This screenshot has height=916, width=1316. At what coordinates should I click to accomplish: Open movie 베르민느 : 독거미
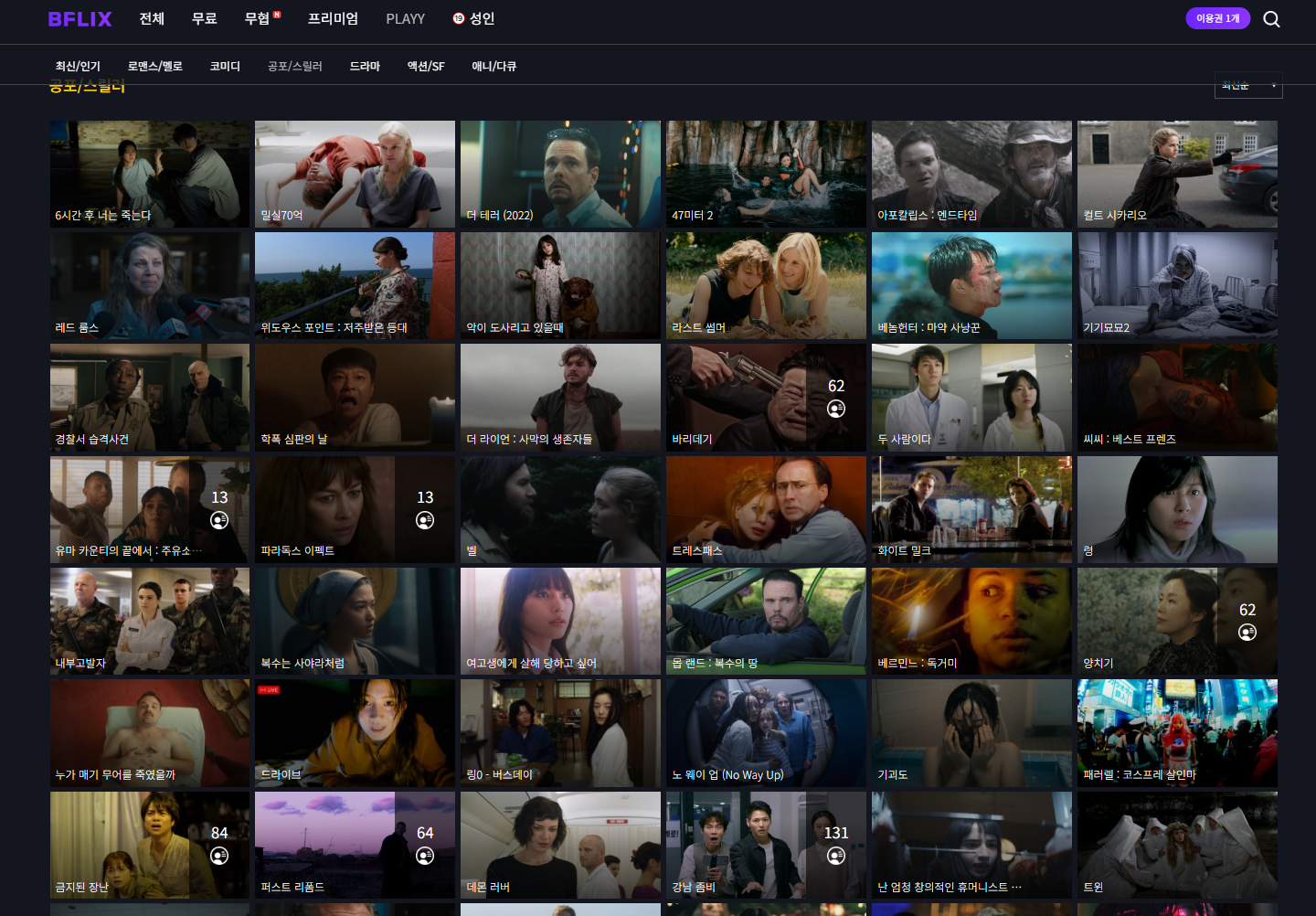971,622
